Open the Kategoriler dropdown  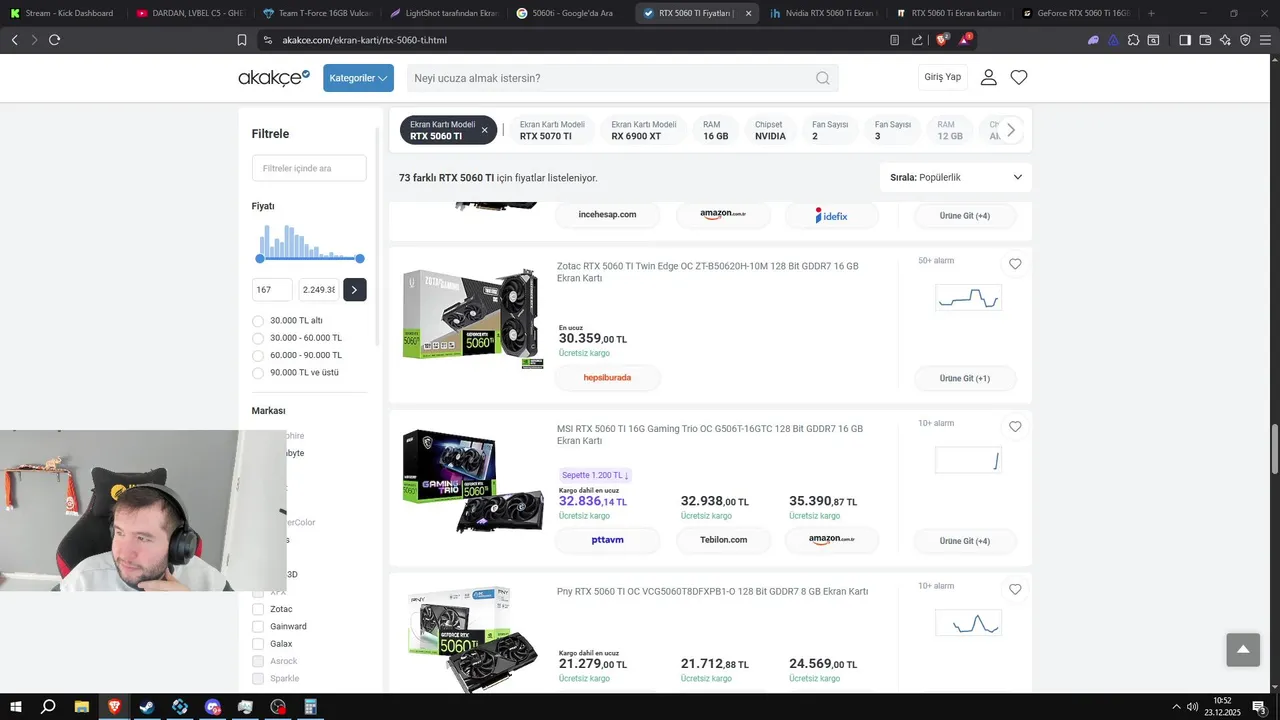pos(358,78)
